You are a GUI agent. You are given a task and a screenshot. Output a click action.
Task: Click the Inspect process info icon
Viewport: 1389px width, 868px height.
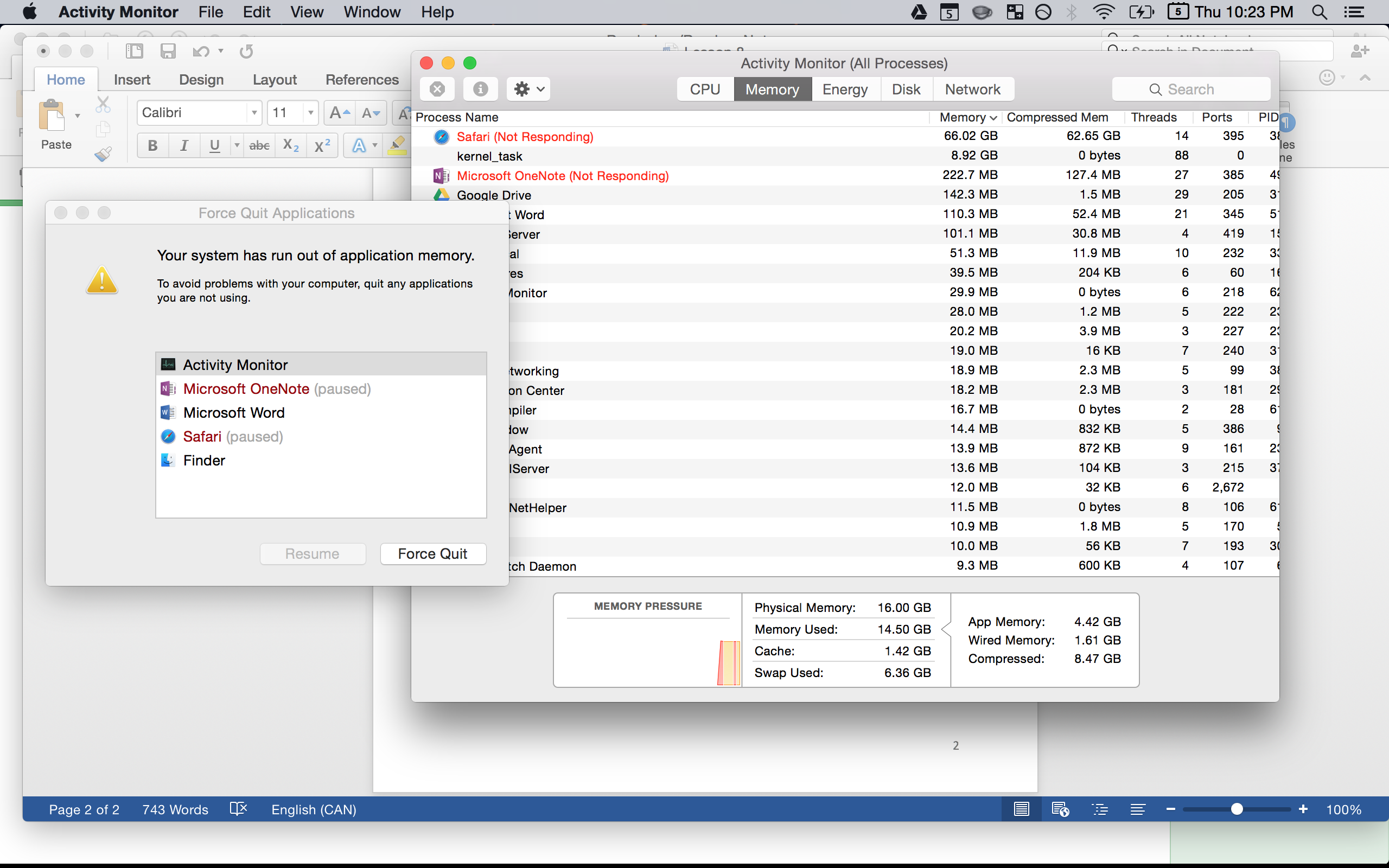pyautogui.click(x=480, y=89)
